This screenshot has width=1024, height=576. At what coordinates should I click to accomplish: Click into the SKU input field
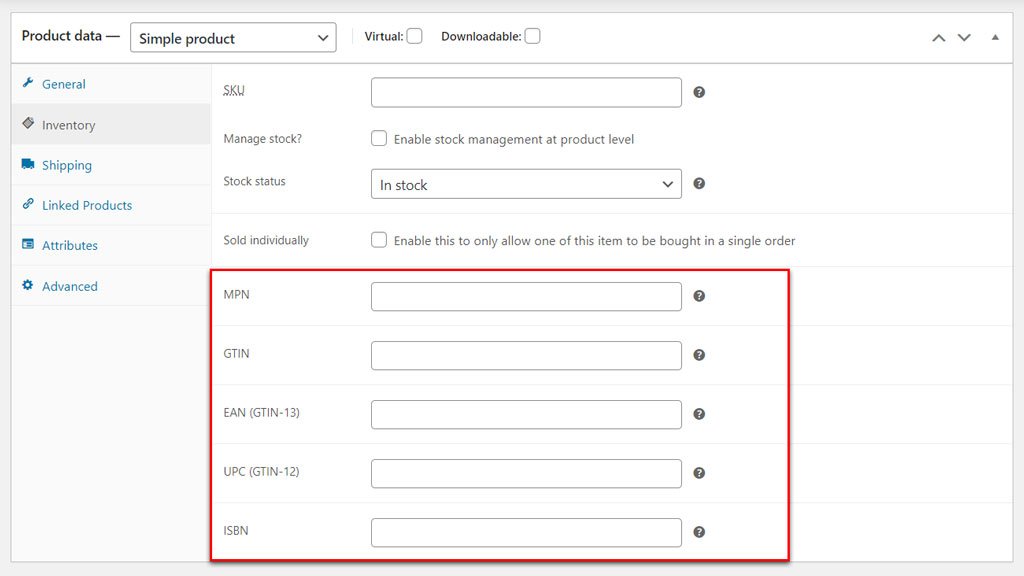tap(526, 92)
